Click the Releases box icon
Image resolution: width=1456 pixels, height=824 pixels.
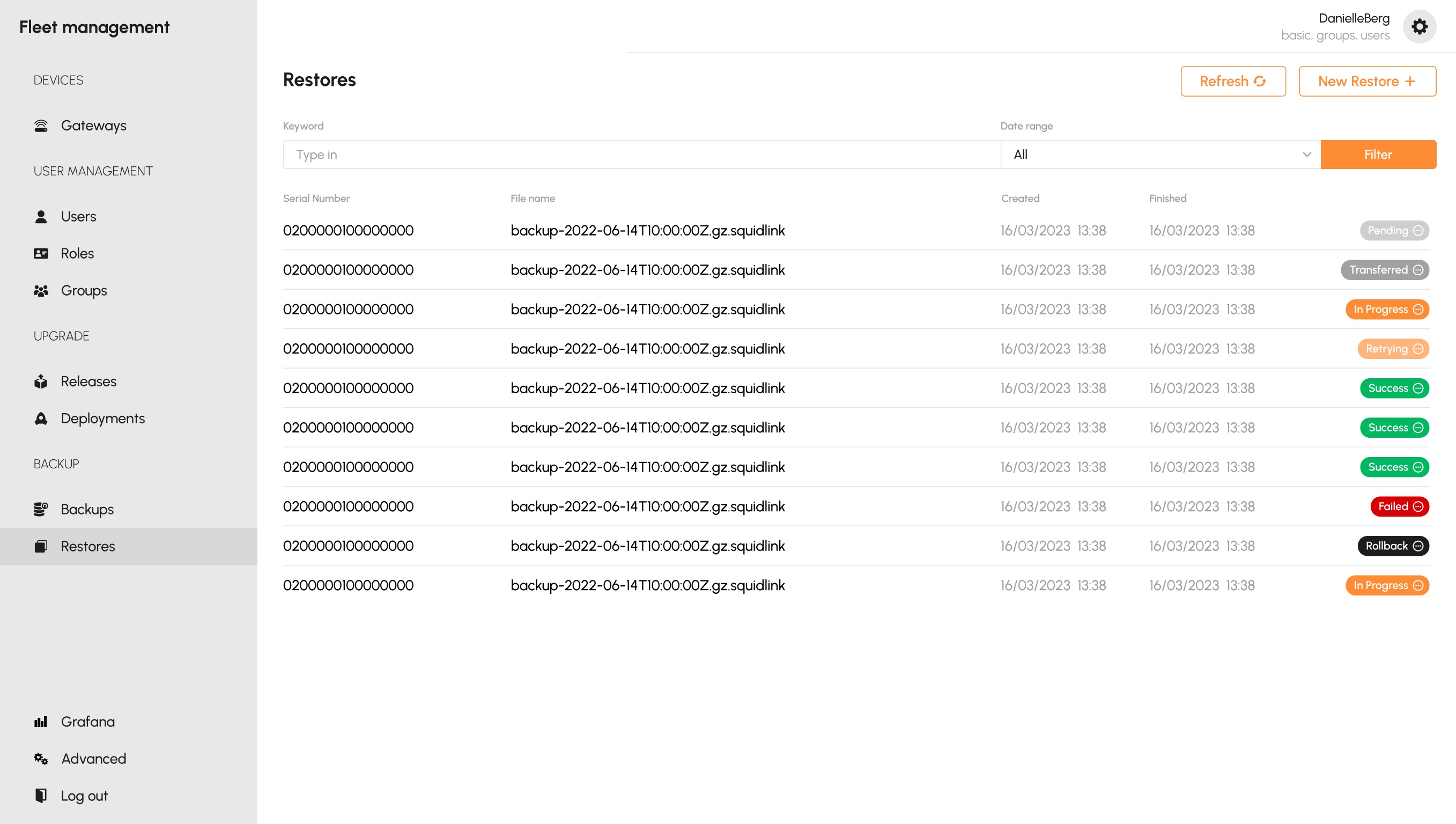click(x=41, y=381)
